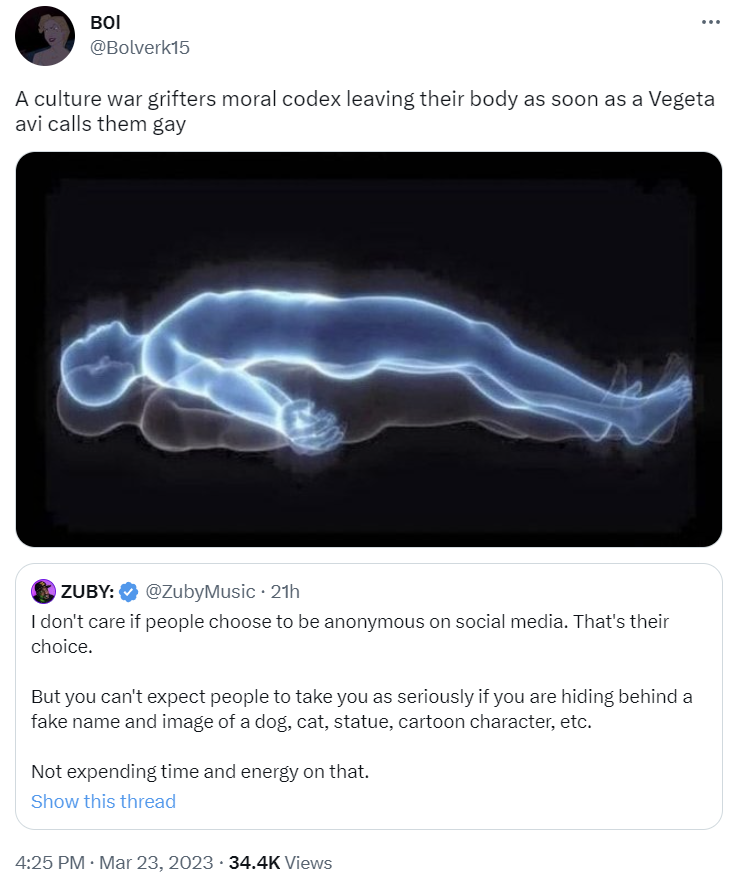Click ZUBY's small profile avatar
The width and height of the screenshot is (738, 887).
coord(43,592)
